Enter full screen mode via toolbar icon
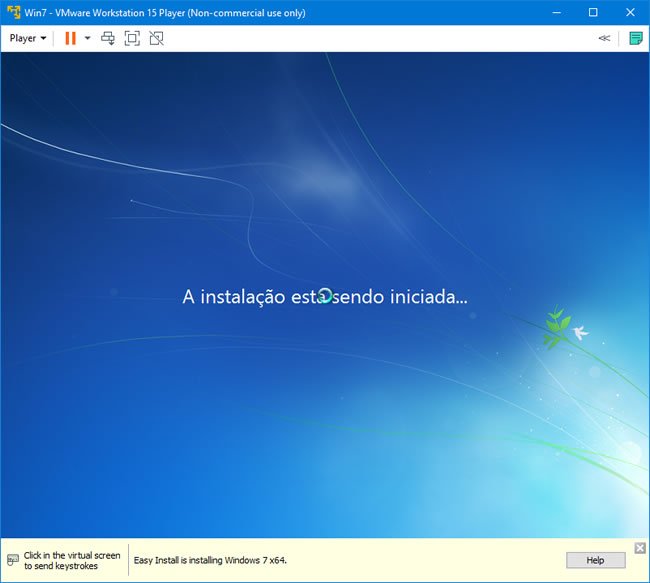The height and width of the screenshot is (583, 650). (132, 38)
